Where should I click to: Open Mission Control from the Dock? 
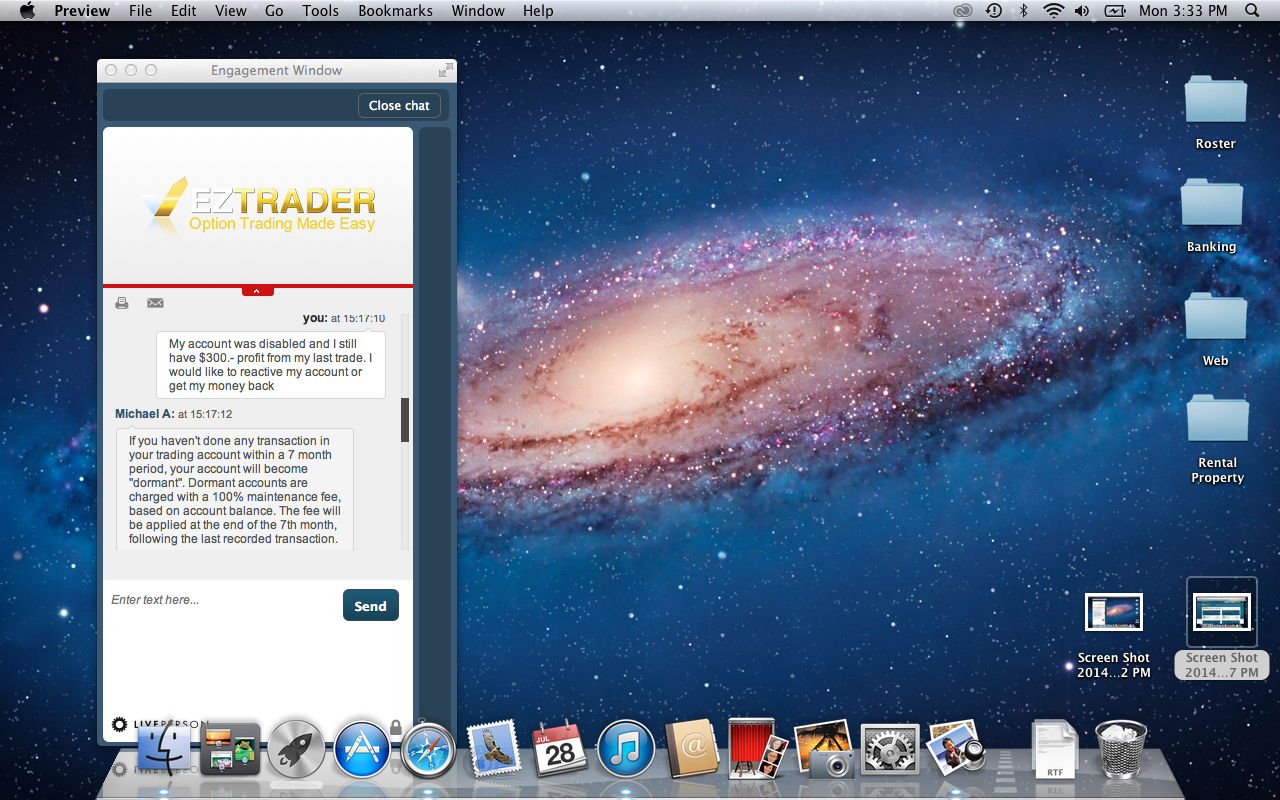tap(230, 750)
